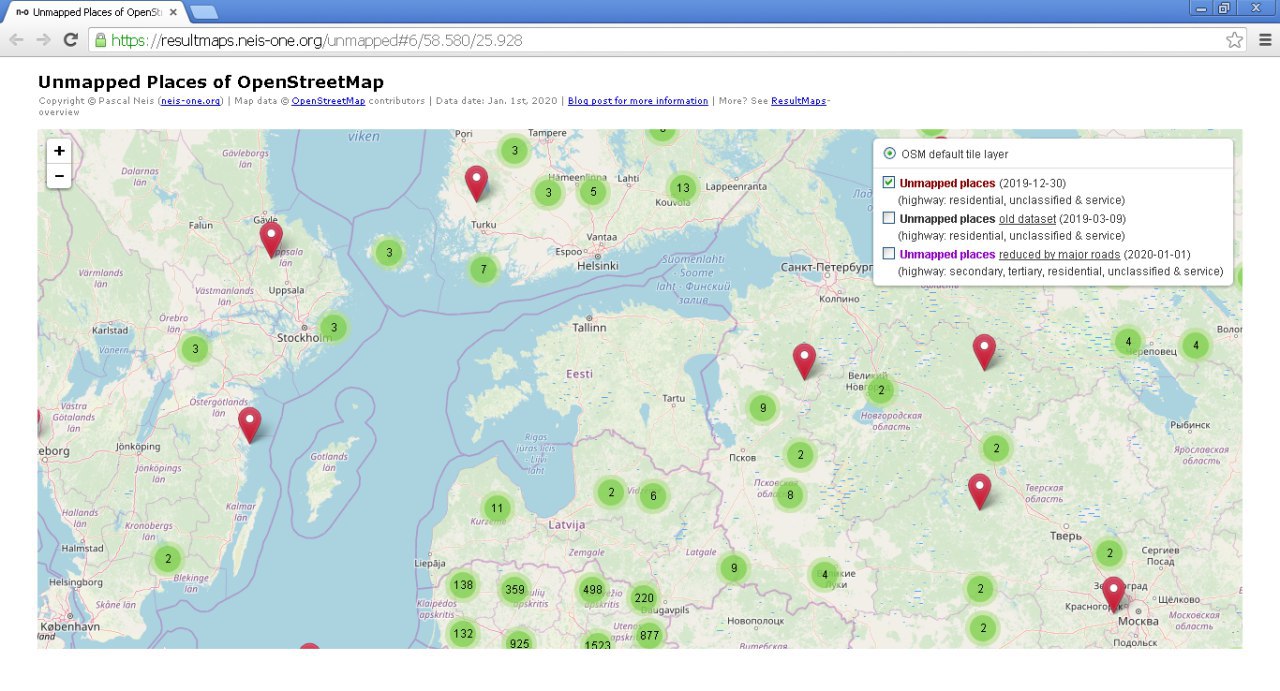The image size is (1280, 691).
Task: Select OSM default tile layer radio
Action: (x=889, y=154)
